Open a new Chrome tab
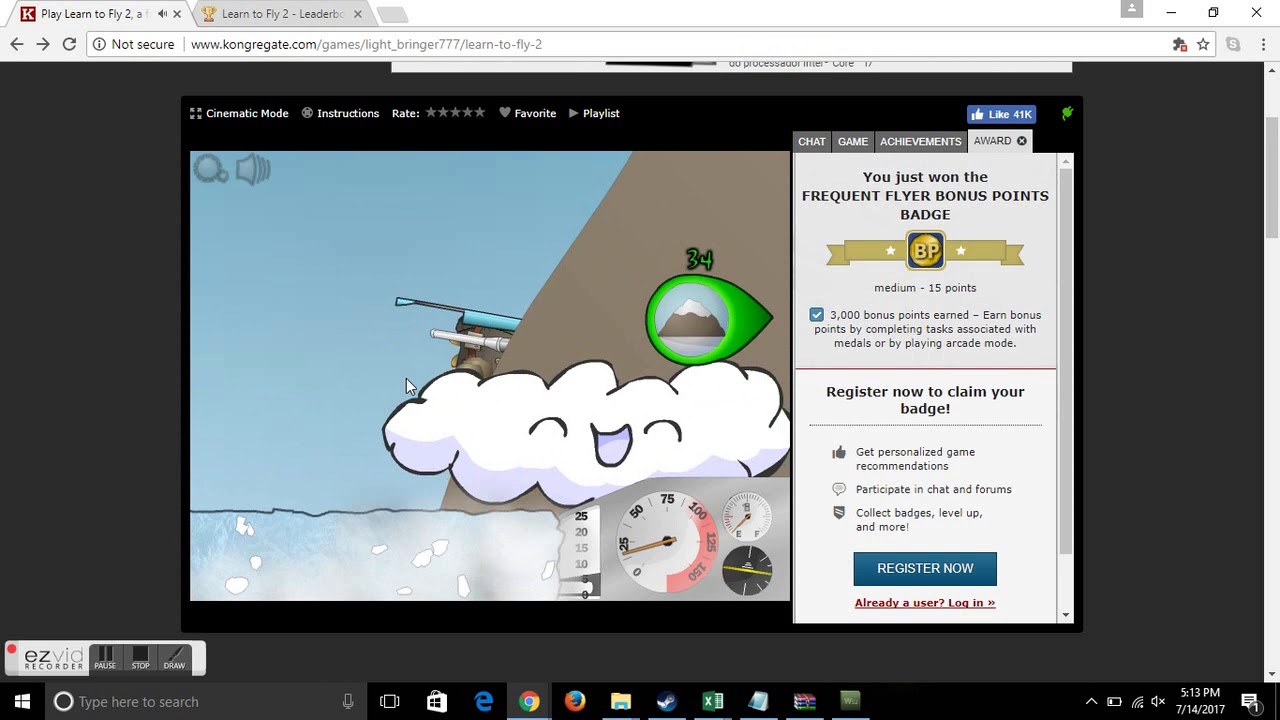Screen dimensions: 1280x720 click(392, 14)
